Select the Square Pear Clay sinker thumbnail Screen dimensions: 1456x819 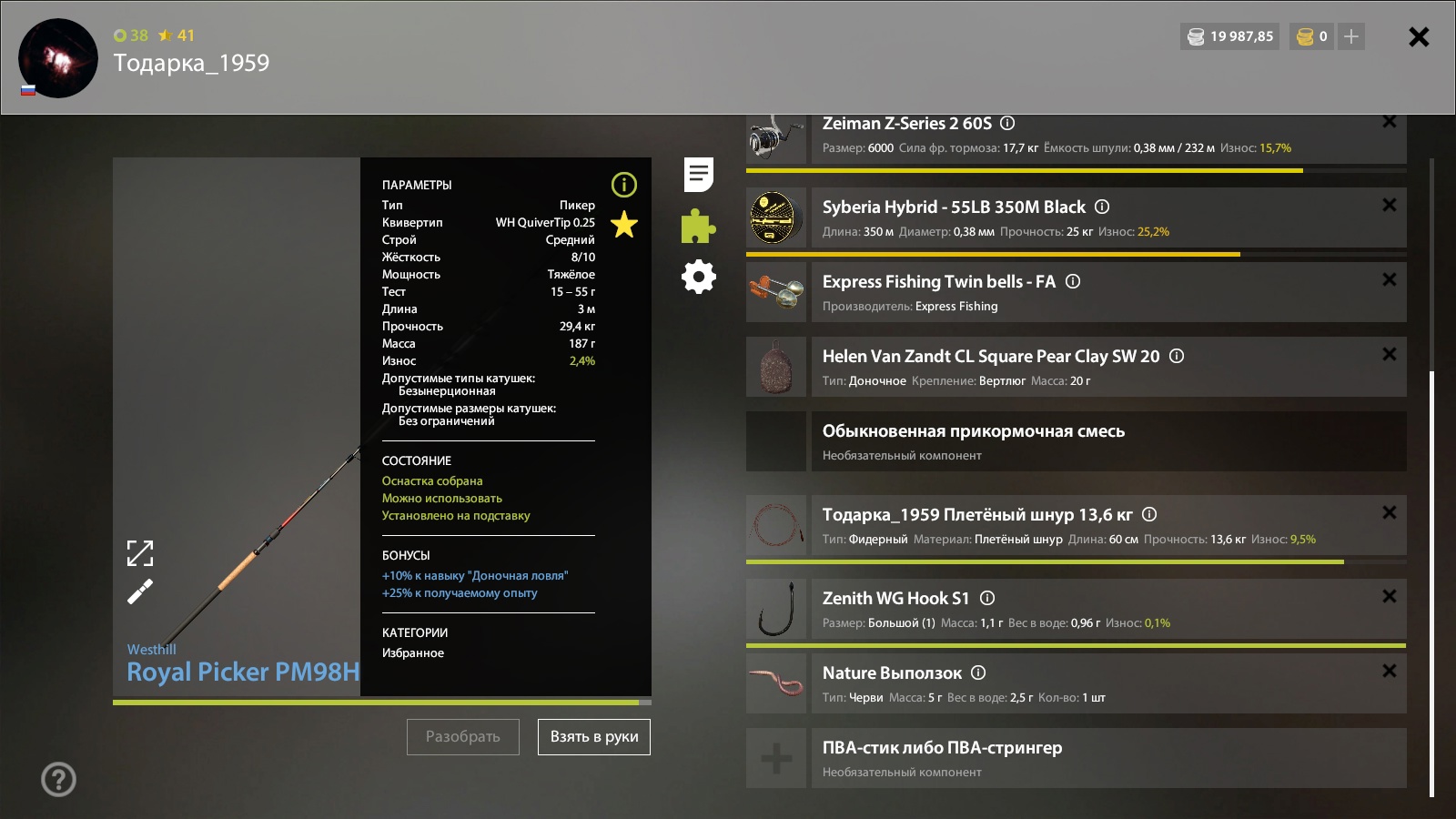click(776, 367)
